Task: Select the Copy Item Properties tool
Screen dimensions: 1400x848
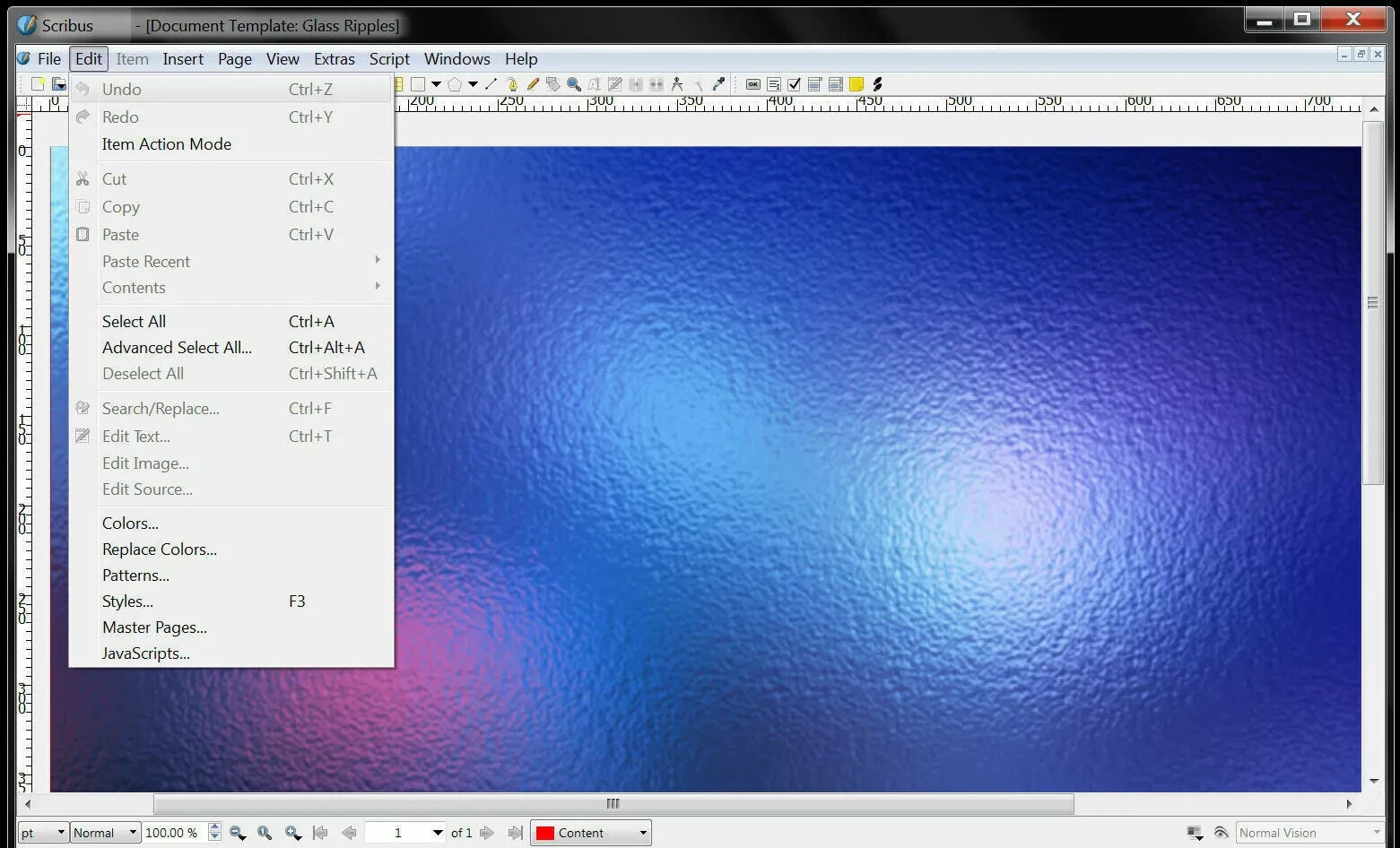Action: click(698, 84)
